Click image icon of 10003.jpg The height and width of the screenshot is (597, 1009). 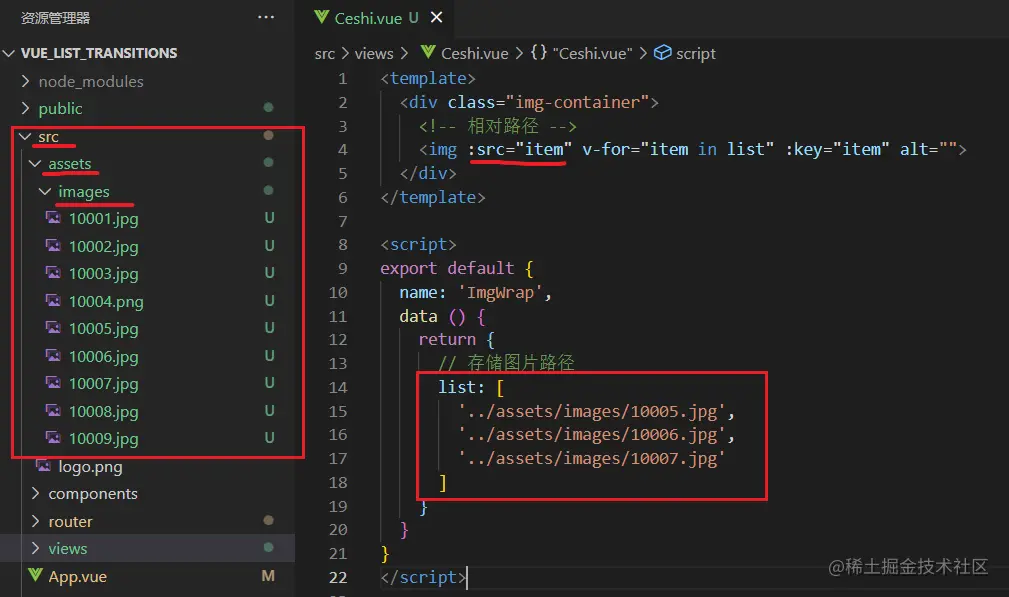53,273
